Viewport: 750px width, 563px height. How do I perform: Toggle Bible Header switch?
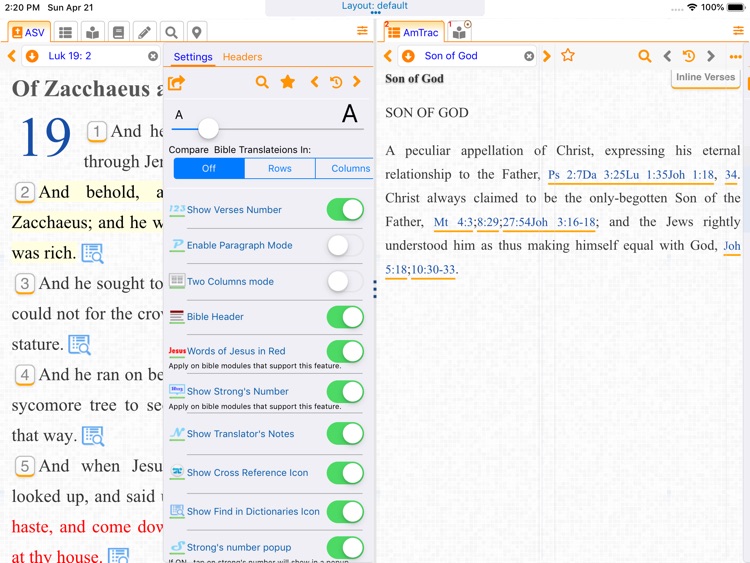pos(345,317)
